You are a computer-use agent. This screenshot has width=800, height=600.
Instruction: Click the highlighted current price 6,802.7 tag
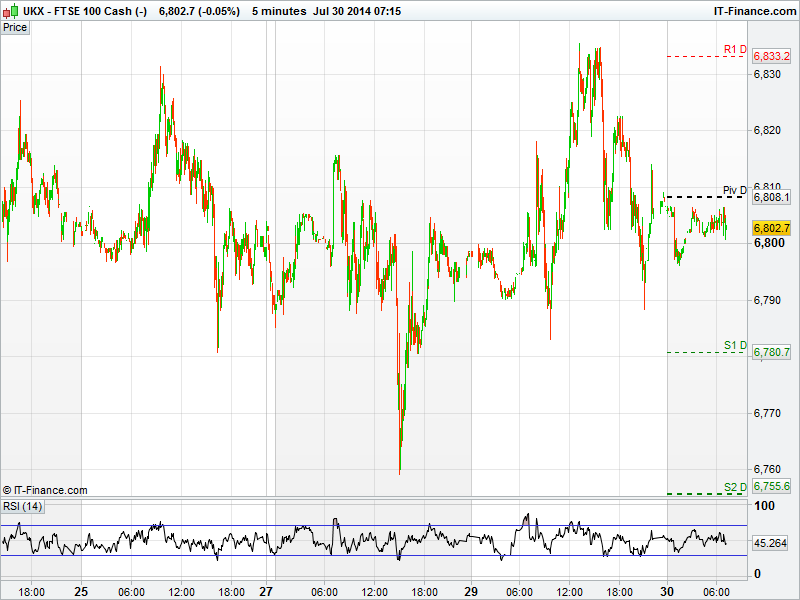(x=771, y=229)
